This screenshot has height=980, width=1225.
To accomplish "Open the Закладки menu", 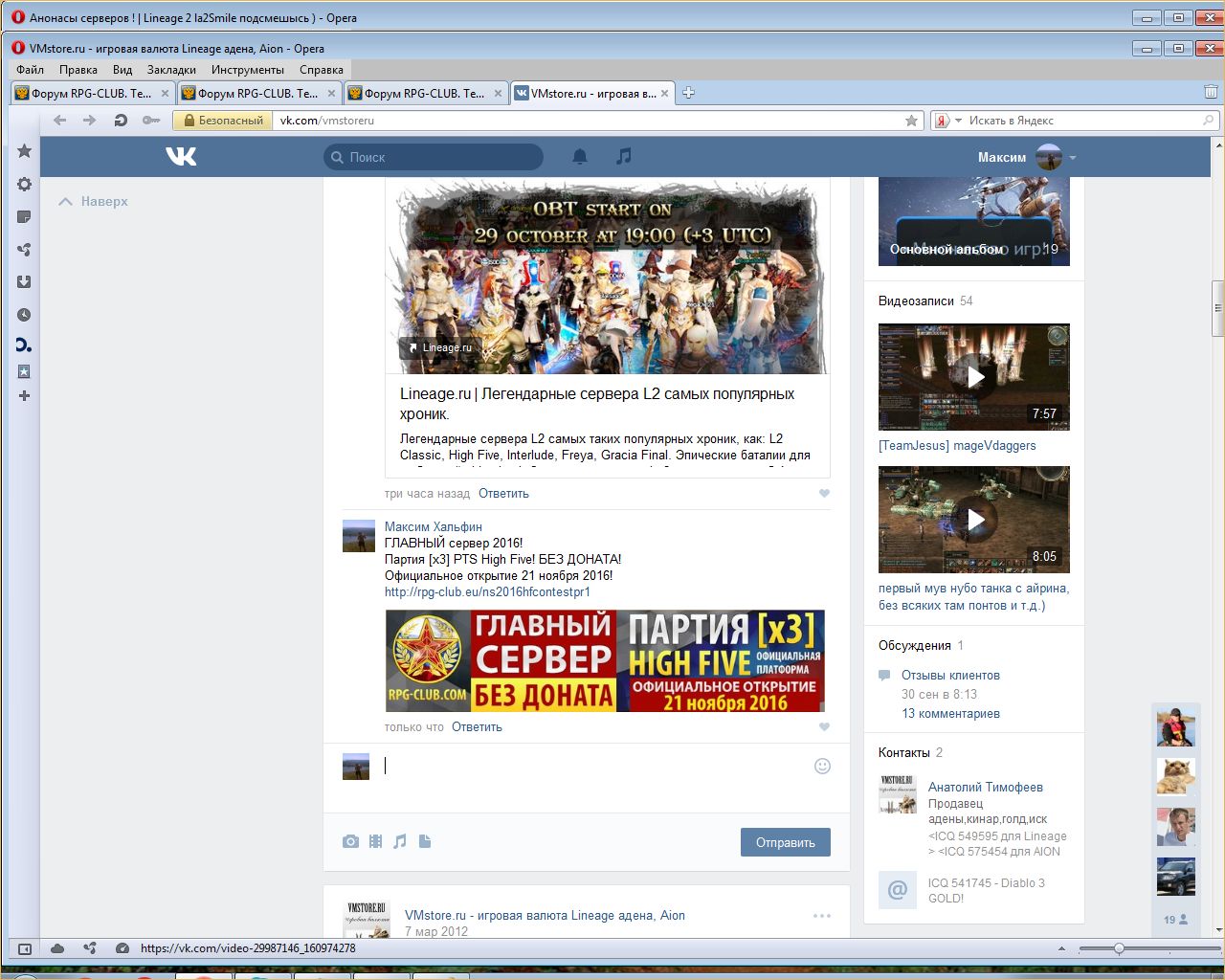I will coord(171,70).
